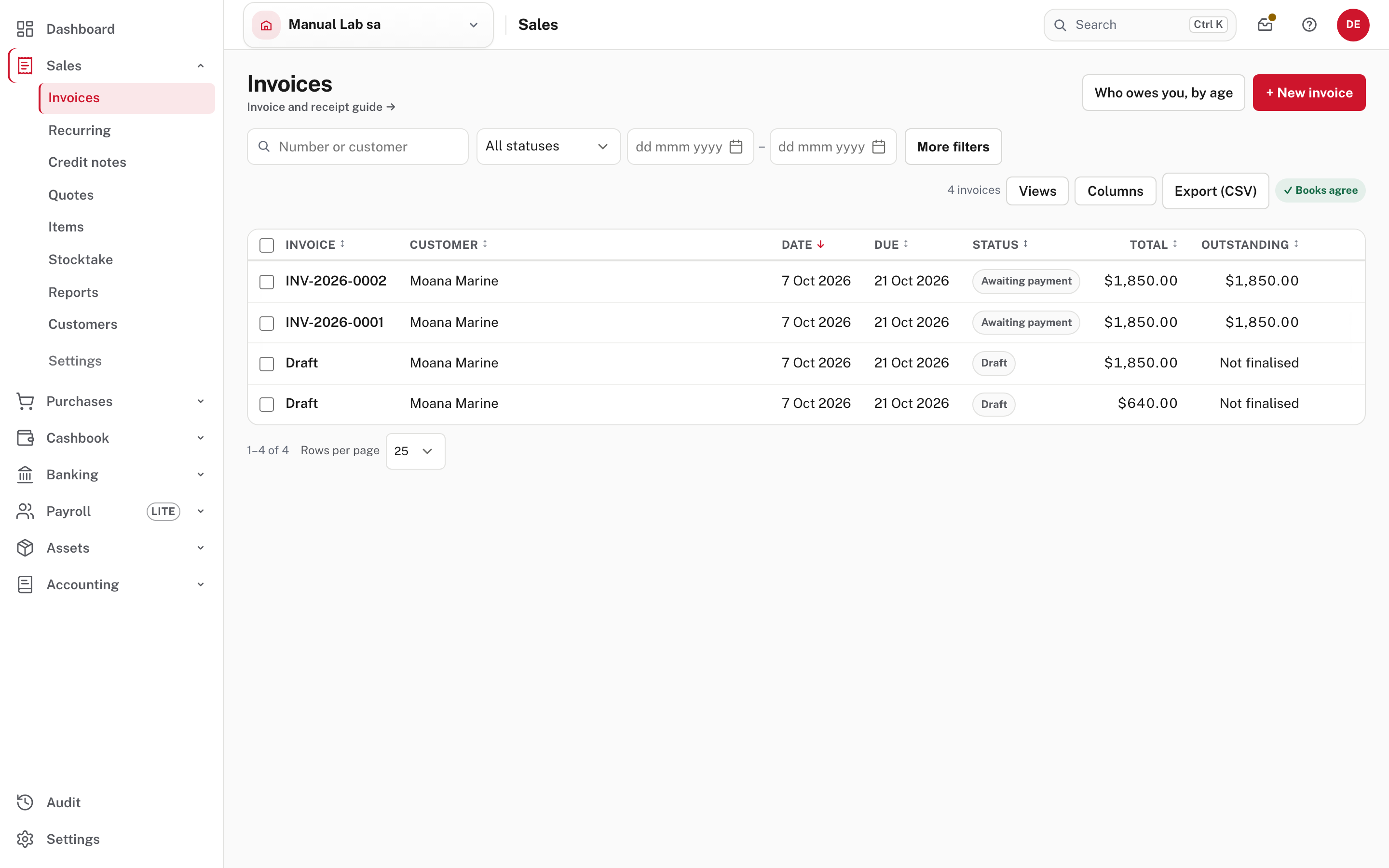Tick the checkbox for INV-2026-0001

(267, 323)
